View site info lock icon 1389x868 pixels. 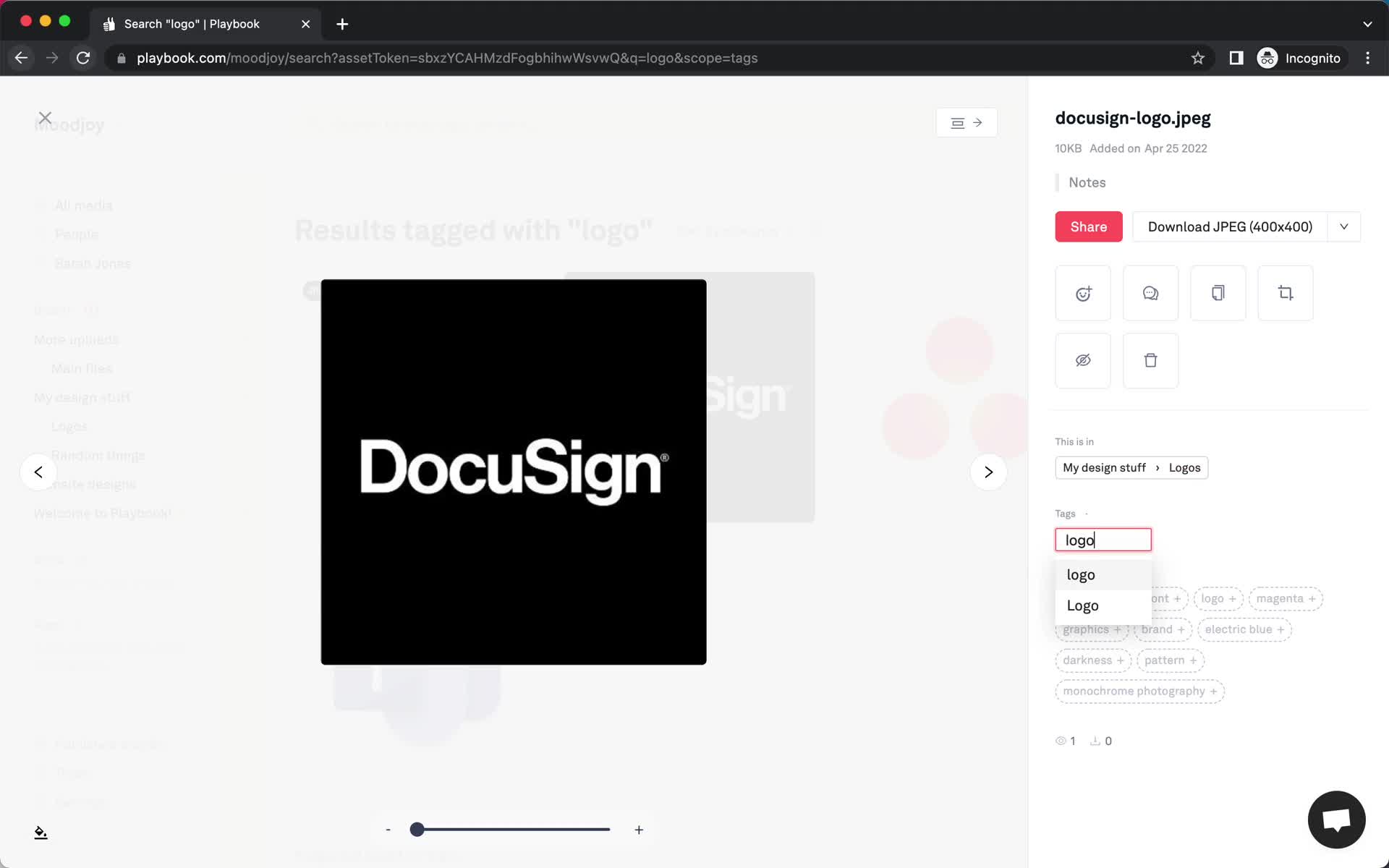click(122, 58)
